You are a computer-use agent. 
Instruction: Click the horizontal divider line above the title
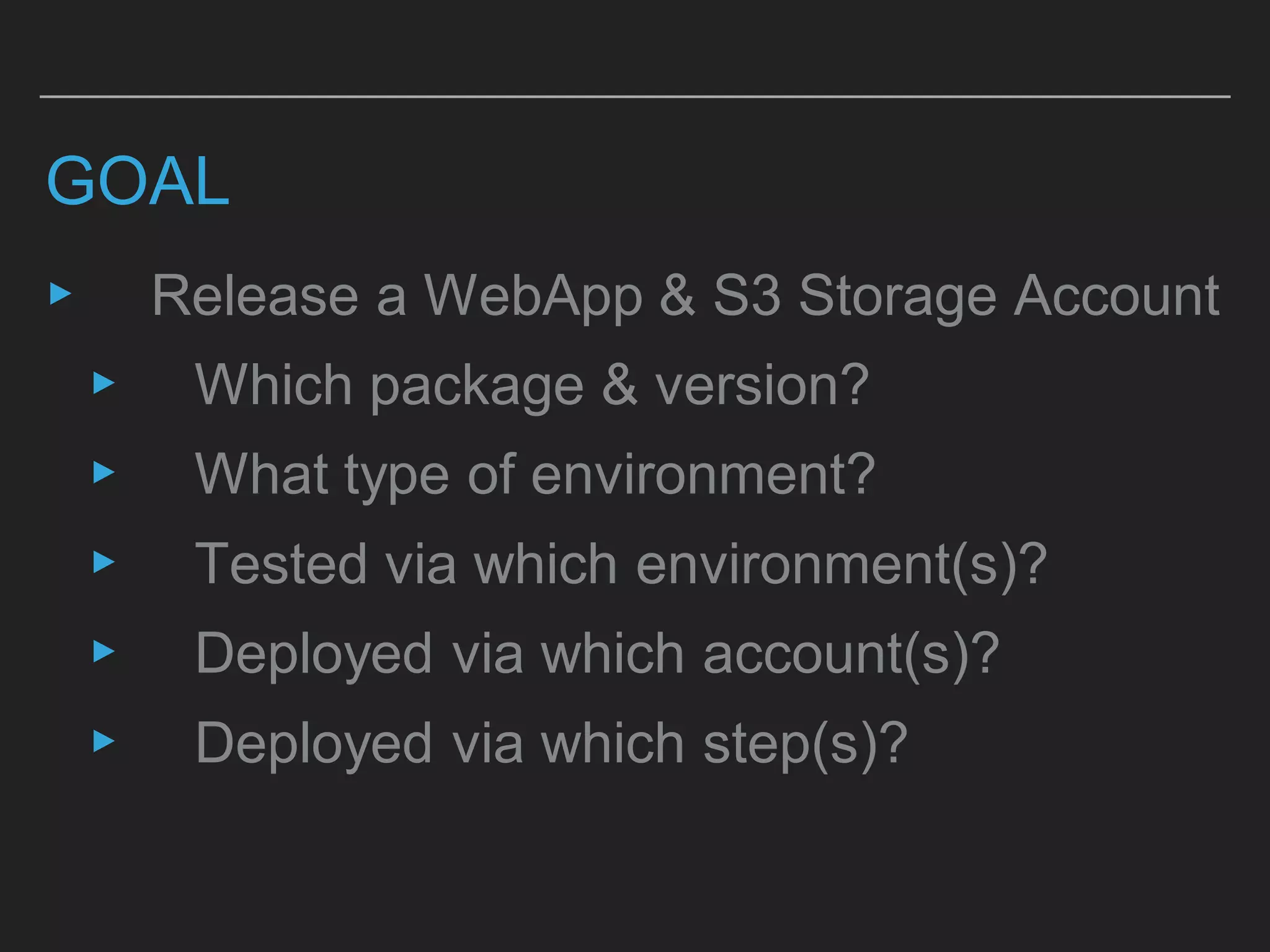[x=635, y=97]
